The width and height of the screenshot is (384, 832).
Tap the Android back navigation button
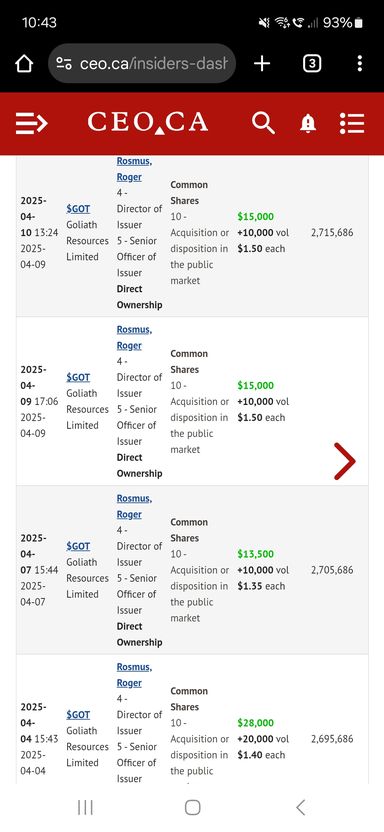(x=300, y=808)
